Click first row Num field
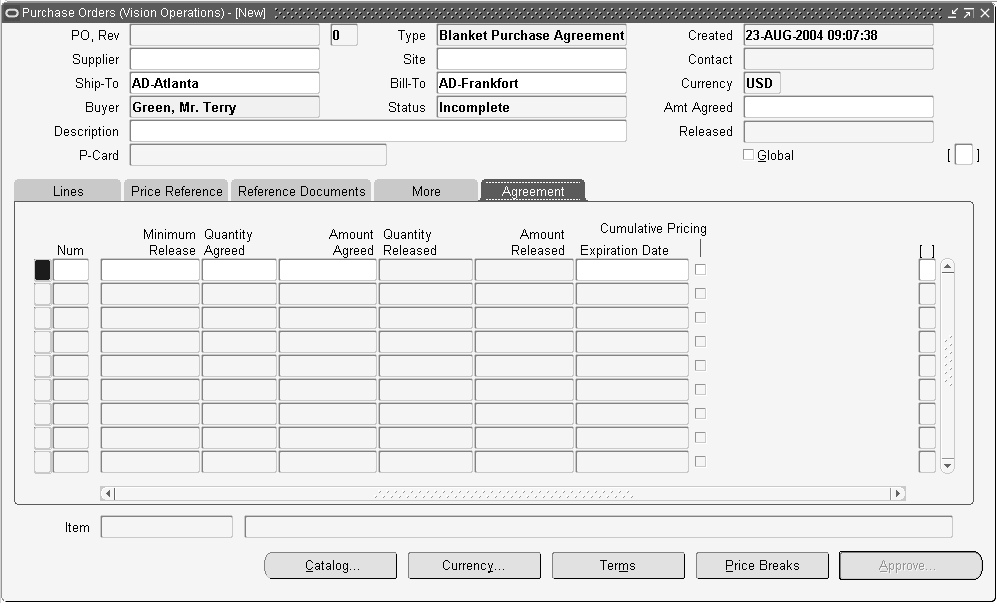 [71, 270]
